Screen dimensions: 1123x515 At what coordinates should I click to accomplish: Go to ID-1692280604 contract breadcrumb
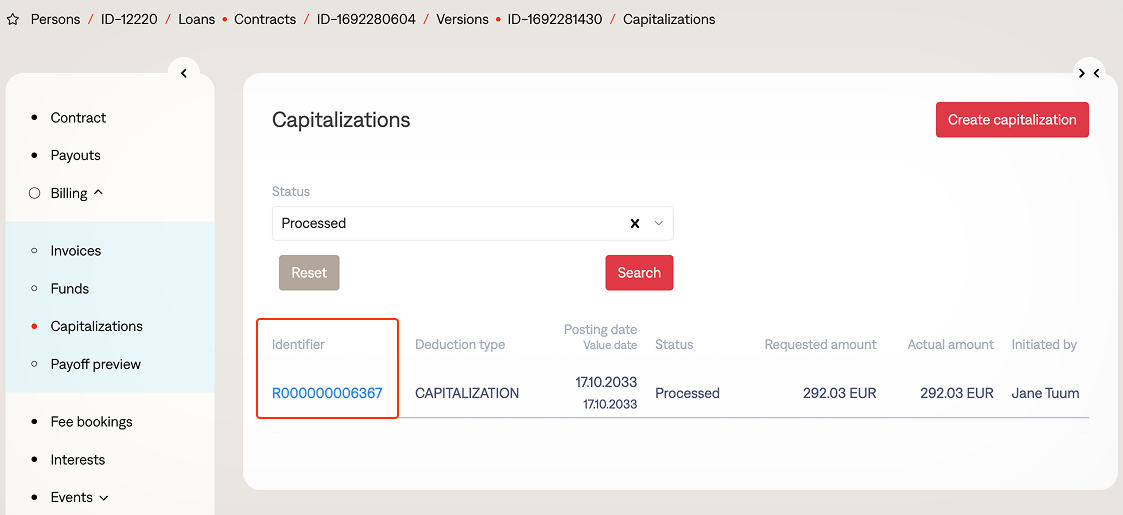366,20
